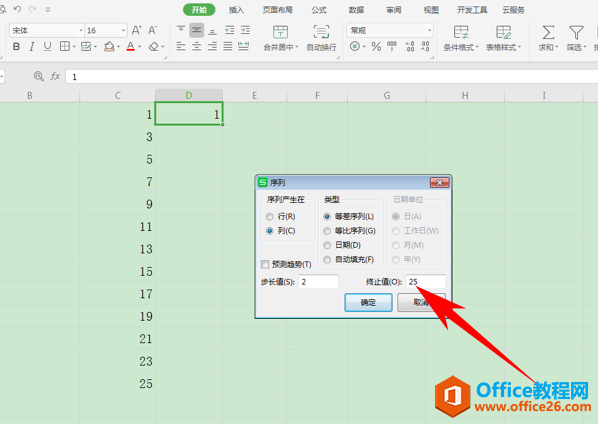The height and width of the screenshot is (424, 598).
Task: Expand the font color dropdown arrow
Action: pos(140,47)
